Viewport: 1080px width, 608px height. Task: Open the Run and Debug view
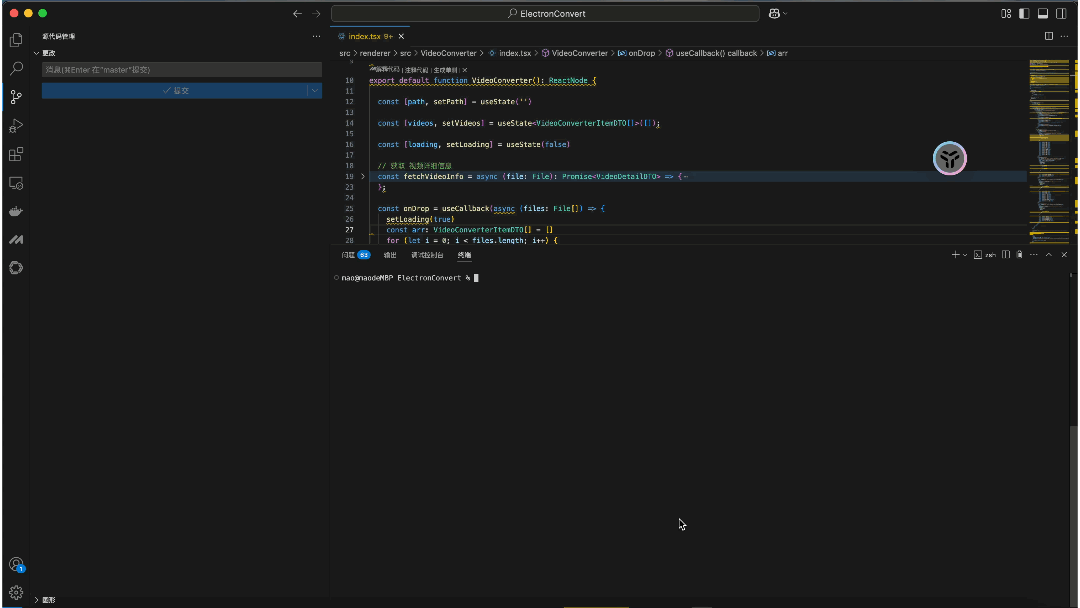16,126
